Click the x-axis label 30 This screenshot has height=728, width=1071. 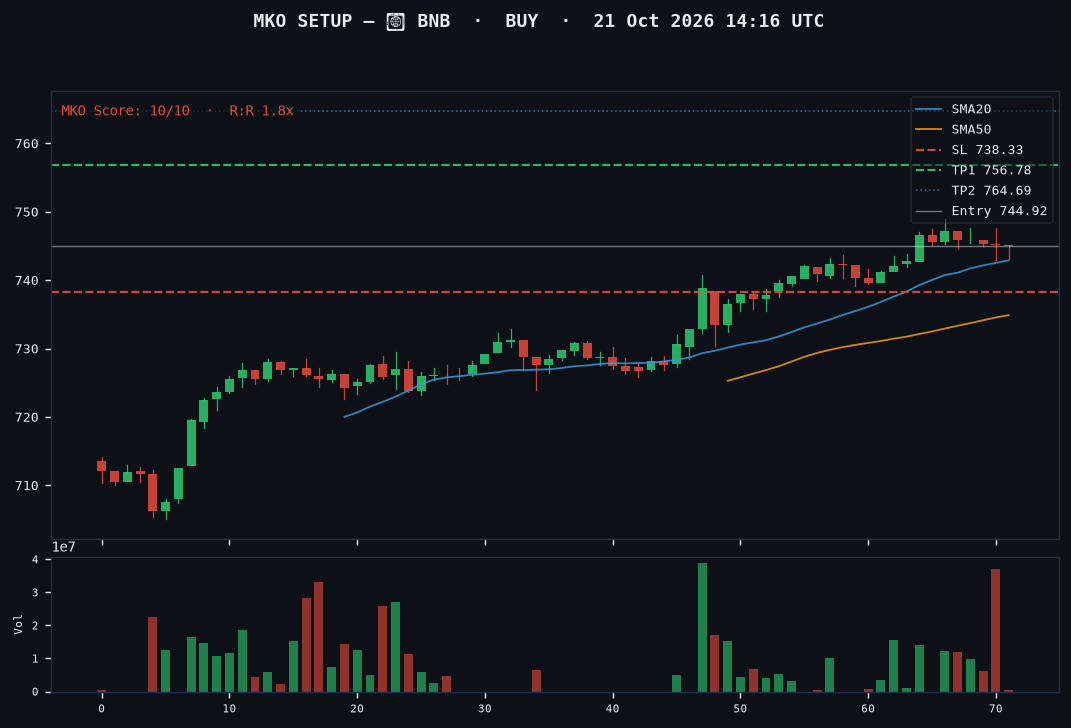pyautogui.click(x=484, y=709)
